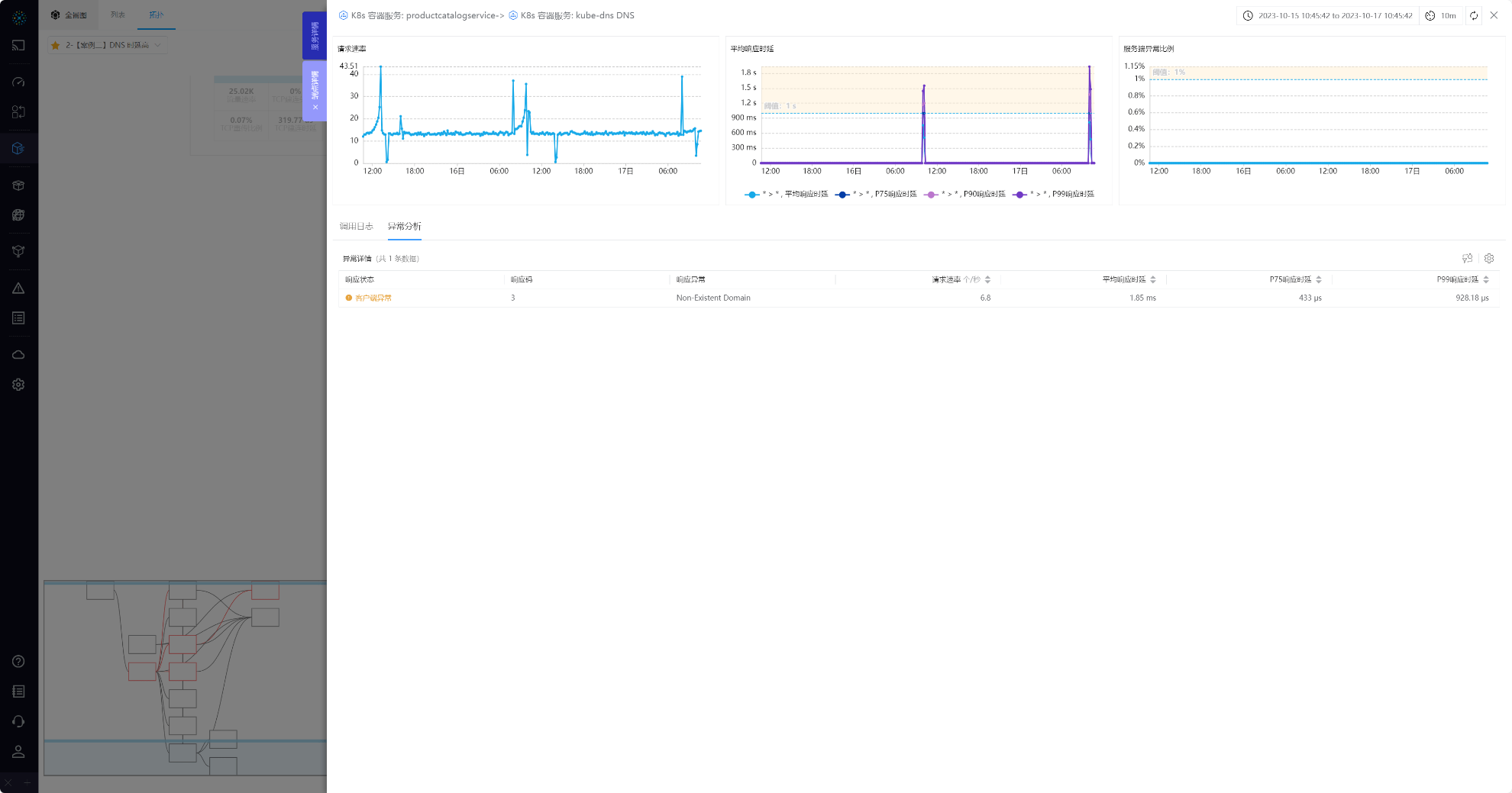Toggle the P99响应时延 series in the chart legend
The image size is (1512, 793).
pyautogui.click(x=1054, y=195)
